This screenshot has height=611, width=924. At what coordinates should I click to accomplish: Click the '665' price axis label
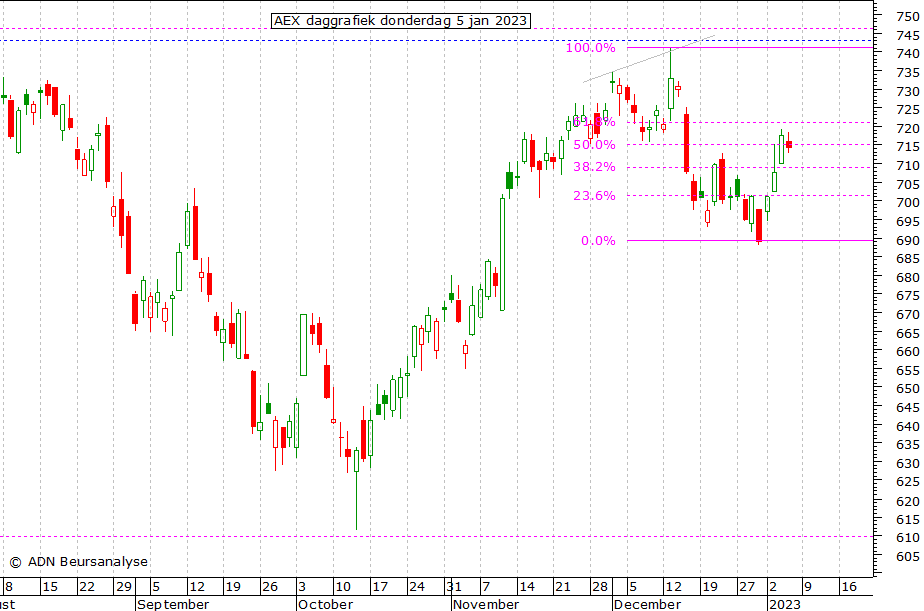908,333
